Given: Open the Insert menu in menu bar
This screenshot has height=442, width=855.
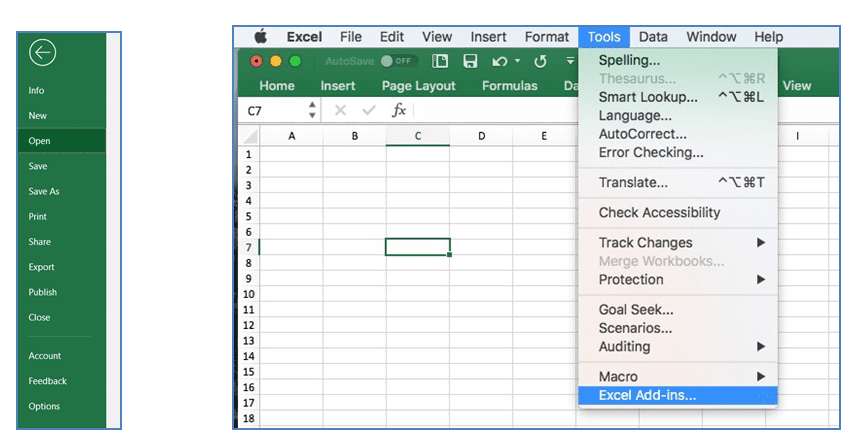Looking at the screenshot, I should click(x=488, y=37).
